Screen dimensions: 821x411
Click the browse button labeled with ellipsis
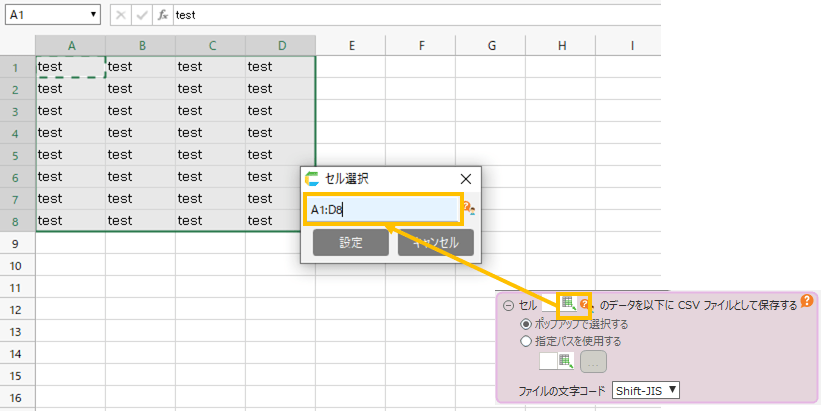click(x=593, y=361)
